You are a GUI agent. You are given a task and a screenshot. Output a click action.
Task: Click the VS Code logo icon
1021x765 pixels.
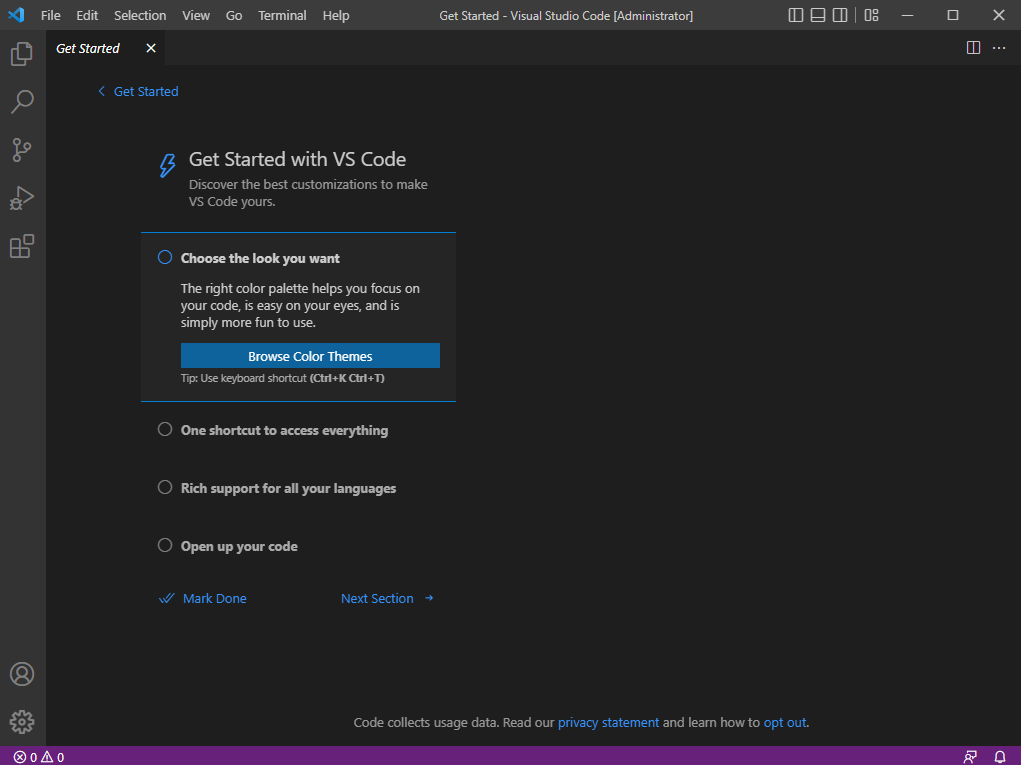(x=16, y=15)
